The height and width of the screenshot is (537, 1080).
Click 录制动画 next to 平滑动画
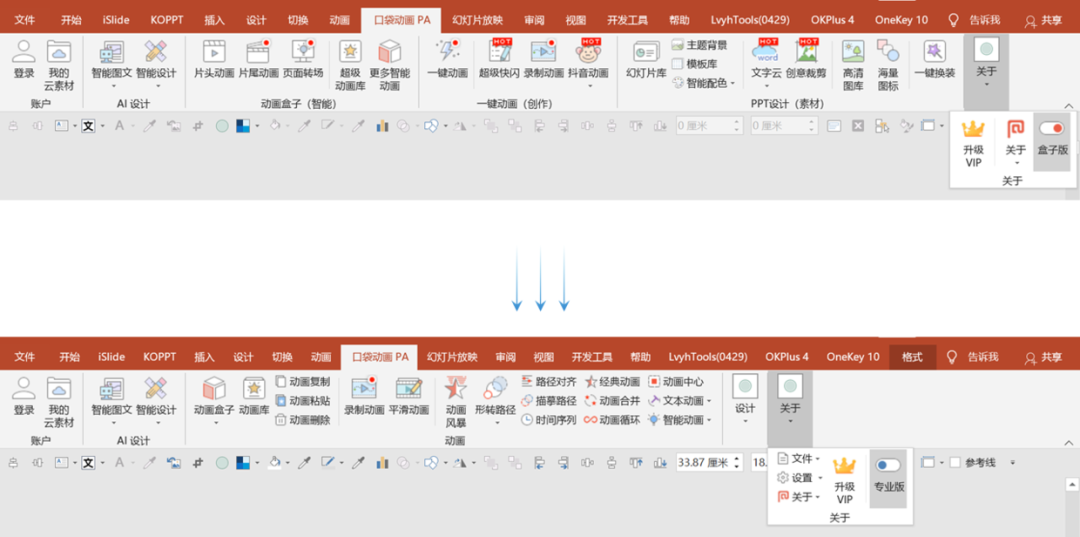click(x=364, y=397)
